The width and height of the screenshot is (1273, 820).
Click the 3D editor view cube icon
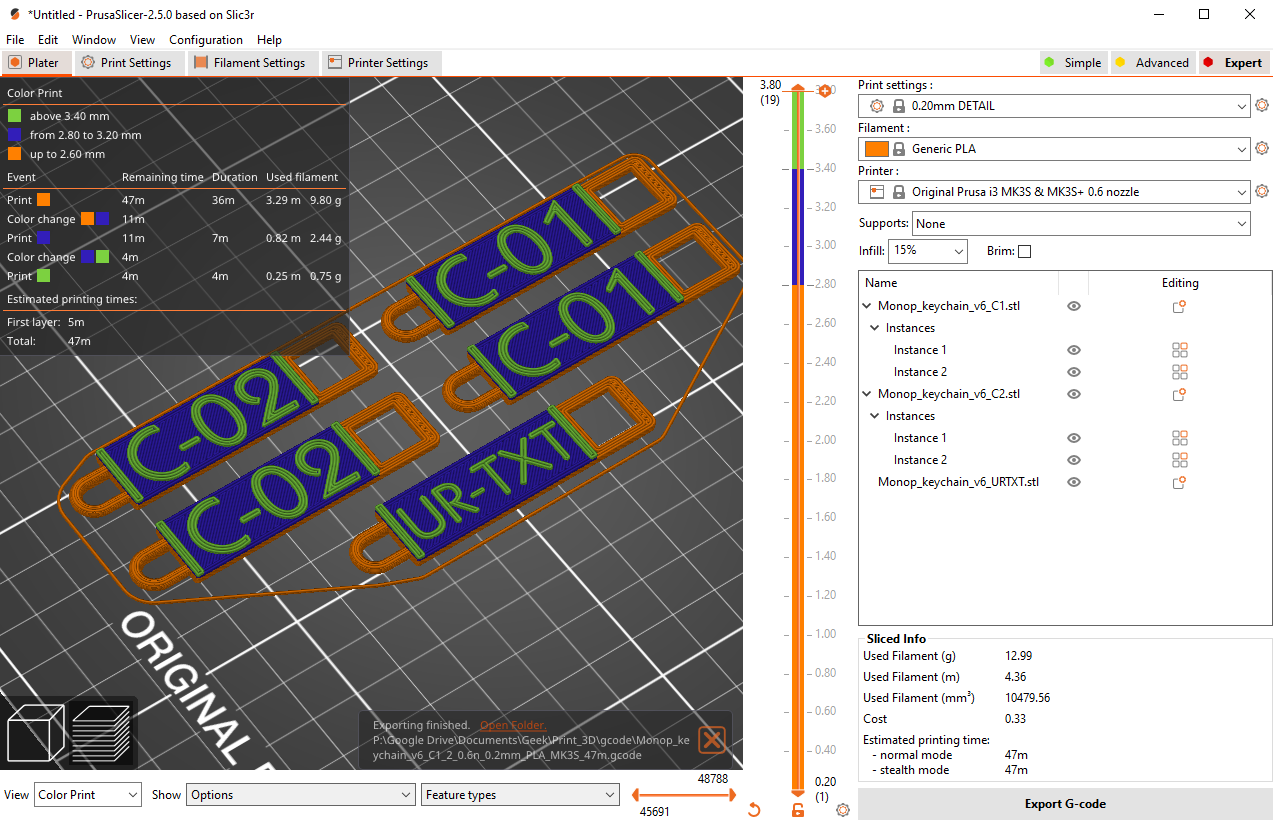point(36,734)
